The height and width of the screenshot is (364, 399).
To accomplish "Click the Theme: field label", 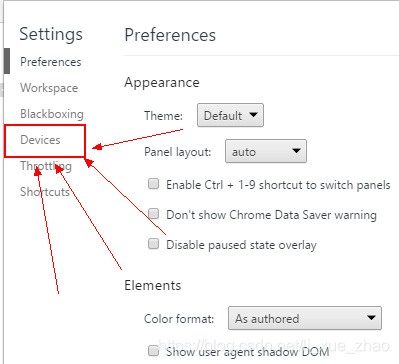I will click(x=163, y=116).
